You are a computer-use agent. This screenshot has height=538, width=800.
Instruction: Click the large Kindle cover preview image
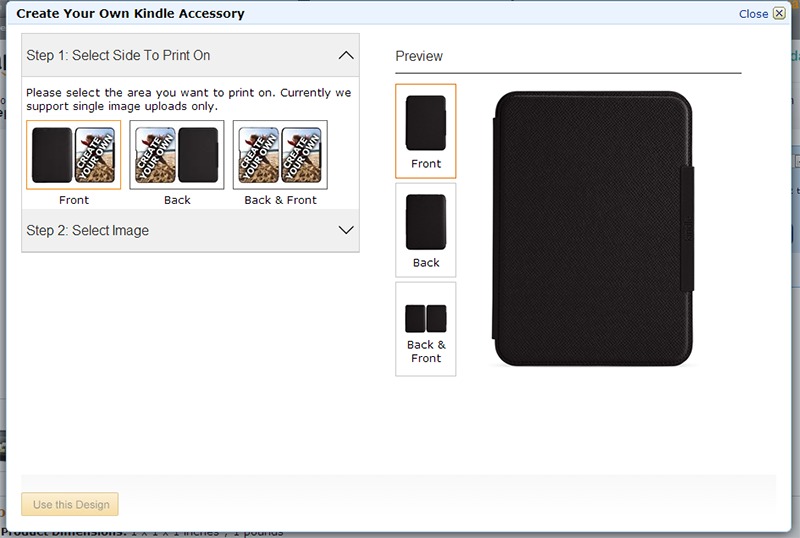(x=593, y=228)
